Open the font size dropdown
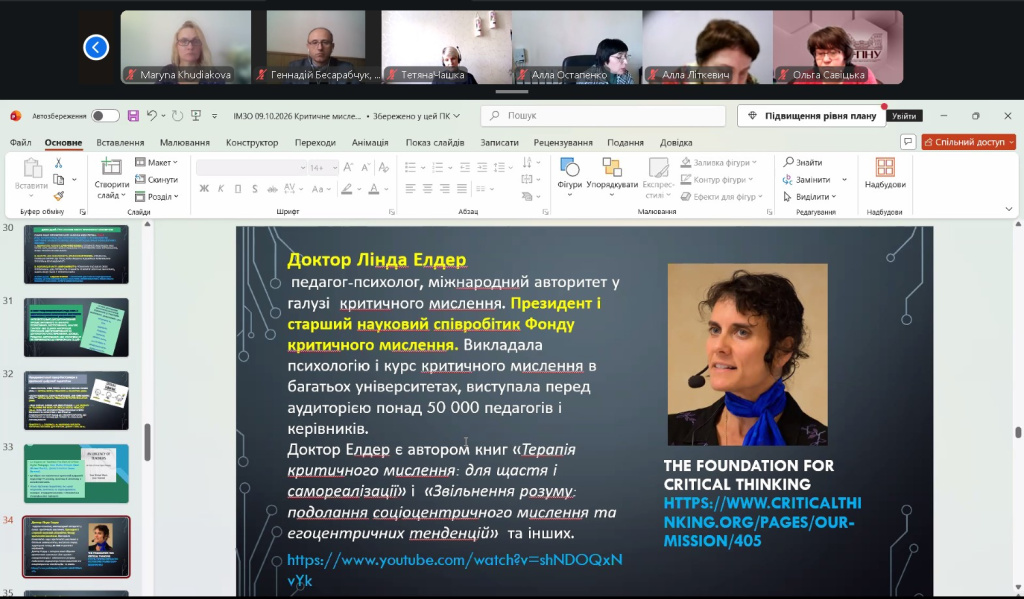The height and width of the screenshot is (599, 1024). 335,168
